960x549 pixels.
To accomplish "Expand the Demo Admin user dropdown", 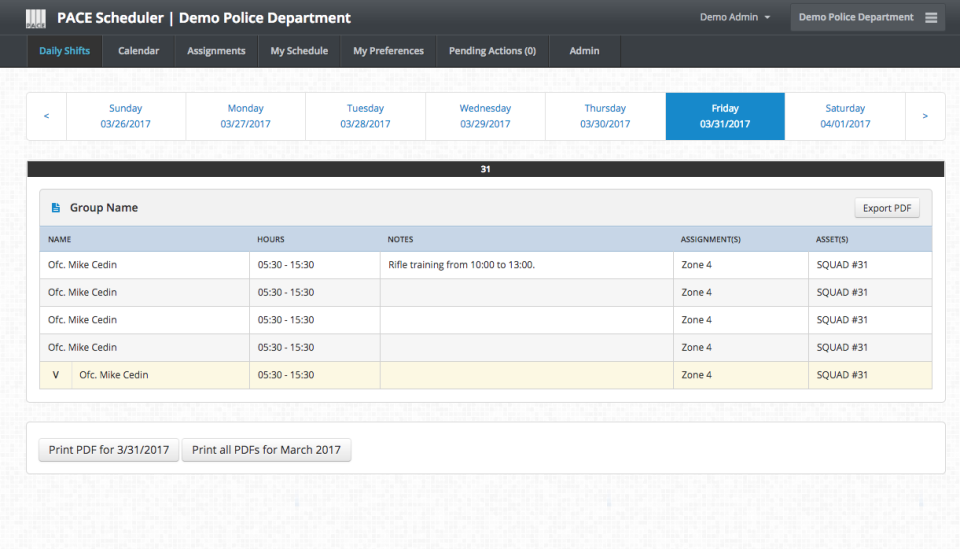I will click(x=735, y=17).
